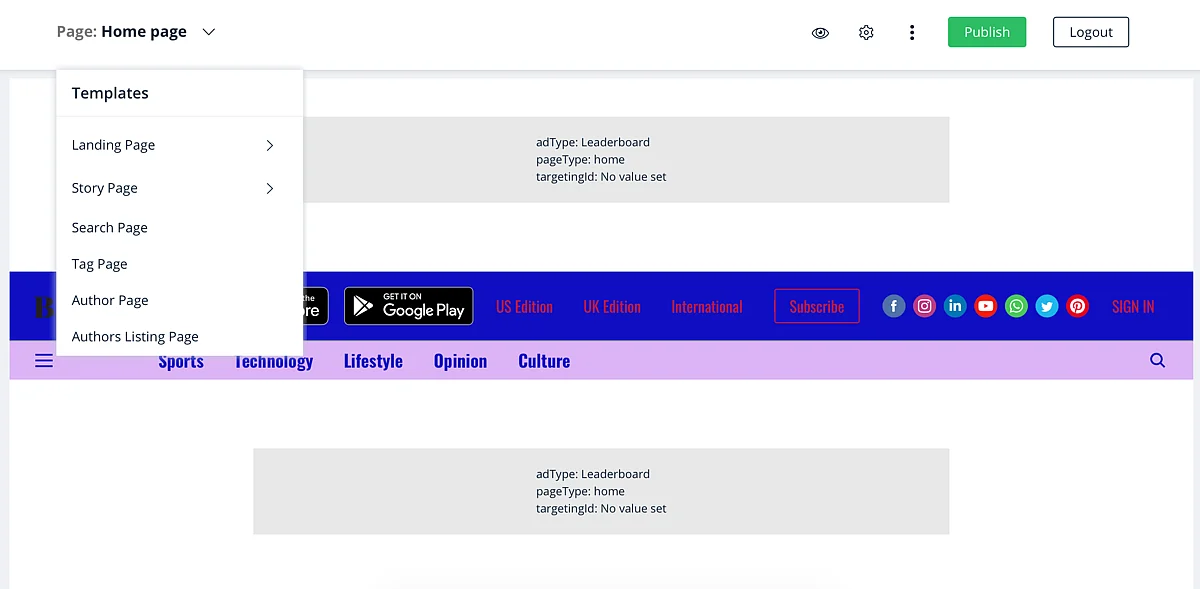Select Story Page template
Image resolution: width=1200 pixels, height=589 pixels.
click(105, 188)
